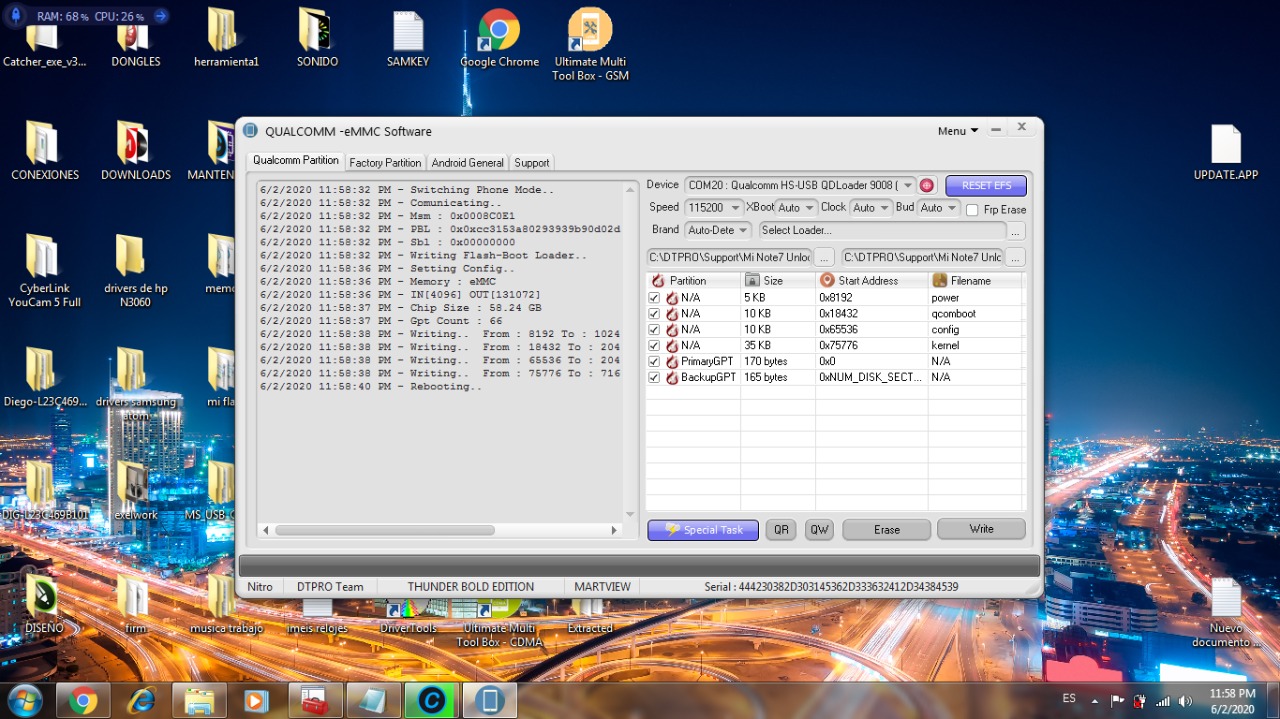Enable the Frp Erase checkbox
The height and width of the screenshot is (719, 1280).
point(972,210)
